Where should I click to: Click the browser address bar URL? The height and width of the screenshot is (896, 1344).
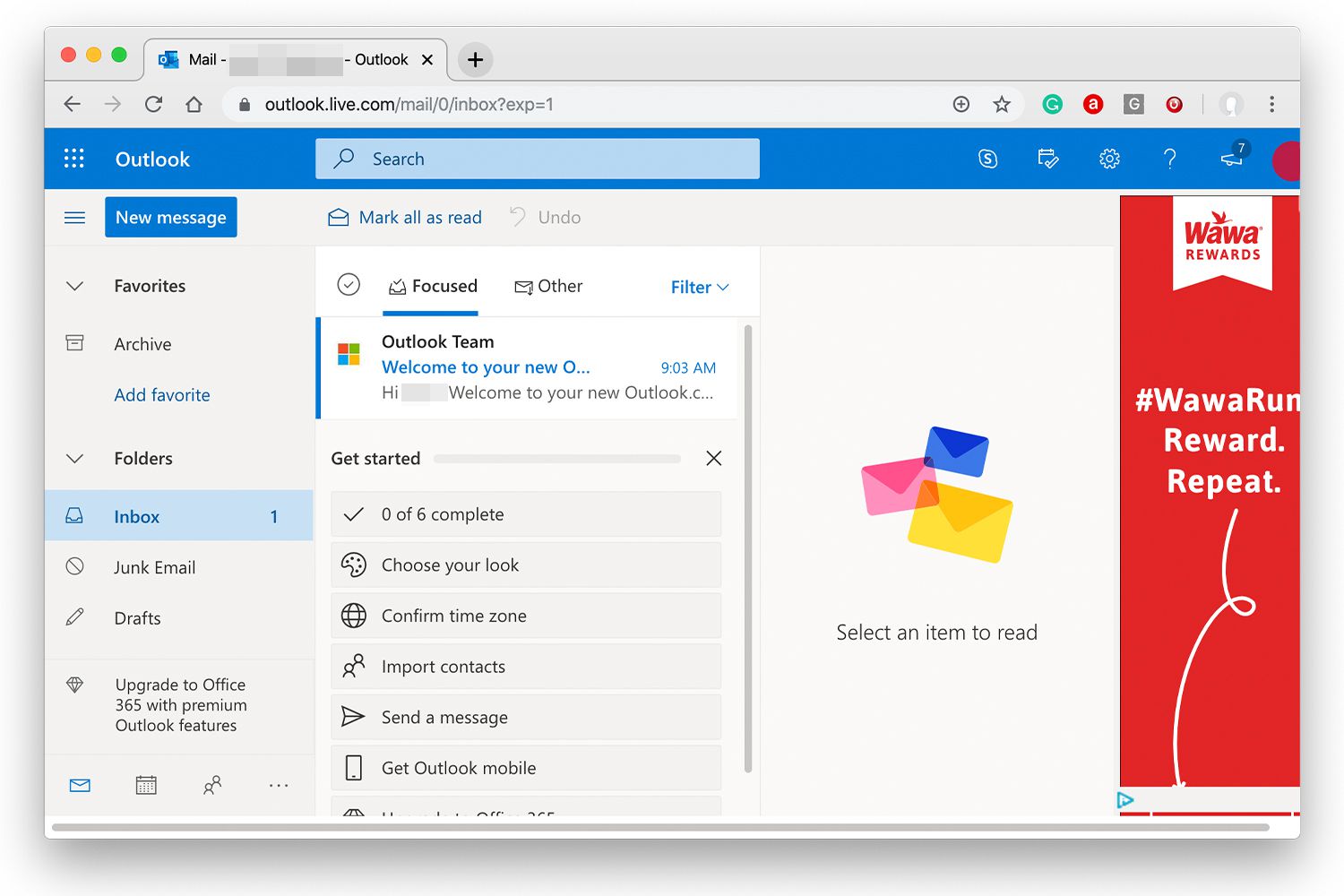point(409,105)
